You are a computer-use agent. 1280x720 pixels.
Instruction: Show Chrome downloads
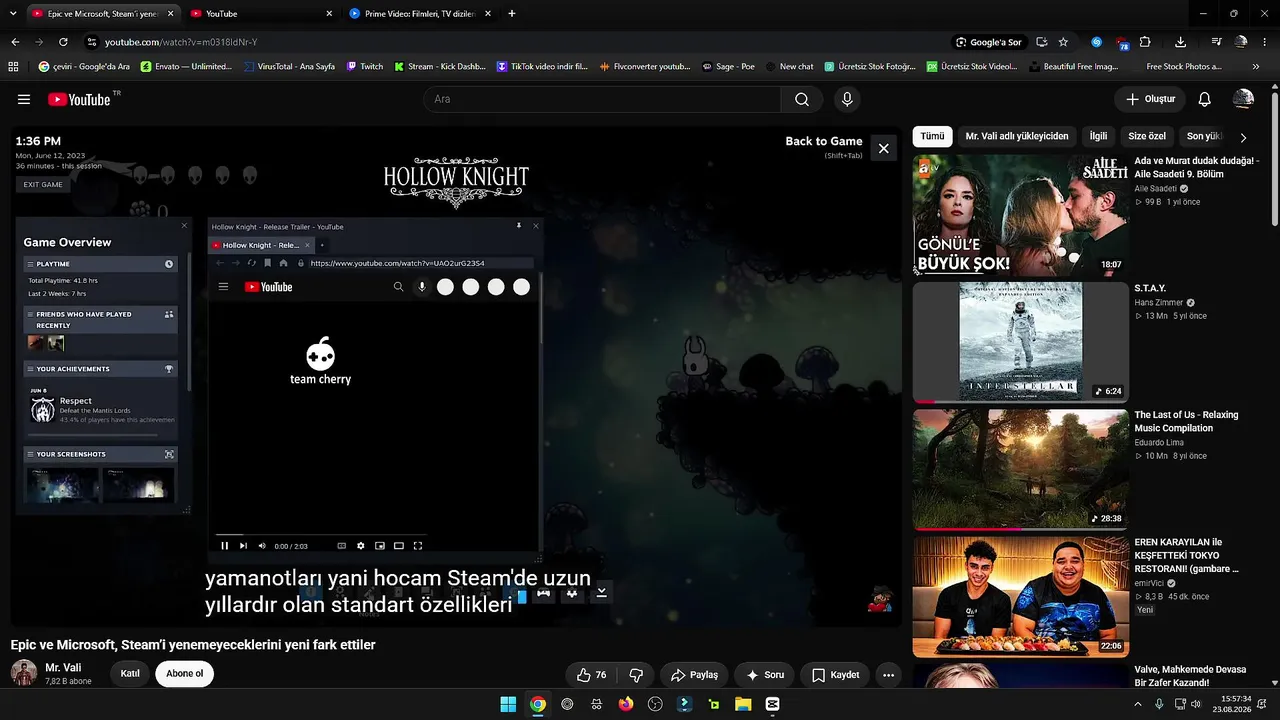pyautogui.click(x=1181, y=42)
